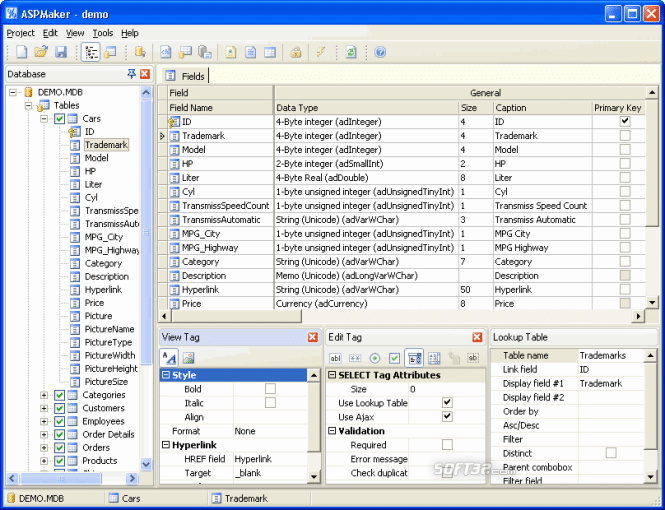The image size is (665, 510).
Task: Select the text format icon in View Tag
Action: pos(170,358)
